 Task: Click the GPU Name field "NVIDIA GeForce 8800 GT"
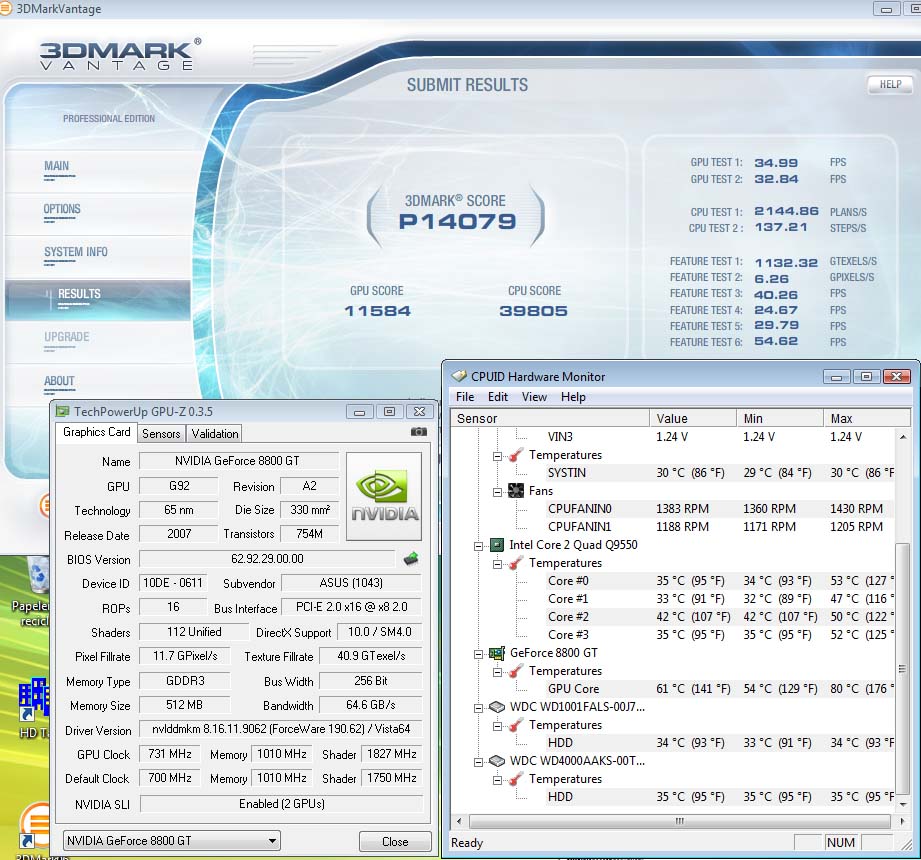(238, 461)
